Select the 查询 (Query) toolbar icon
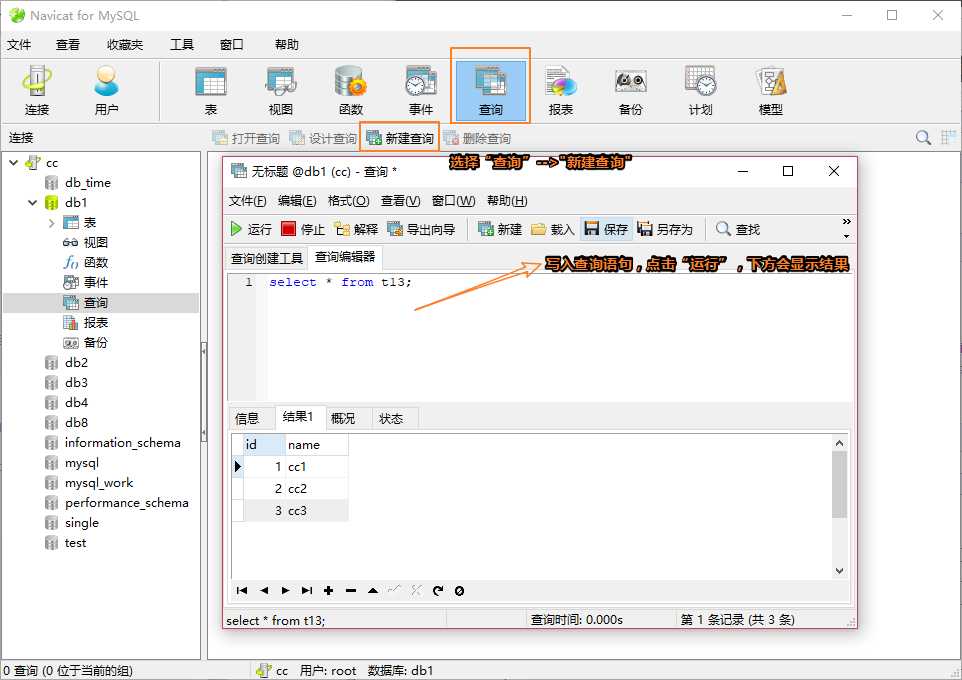Screen dimensions: 962x680 point(491,91)
